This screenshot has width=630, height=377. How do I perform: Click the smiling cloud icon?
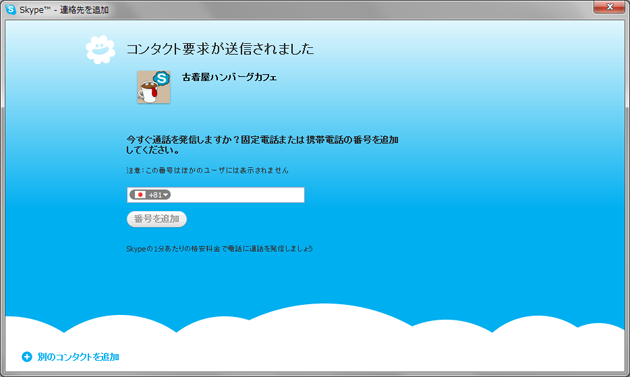tap(100, 49)
